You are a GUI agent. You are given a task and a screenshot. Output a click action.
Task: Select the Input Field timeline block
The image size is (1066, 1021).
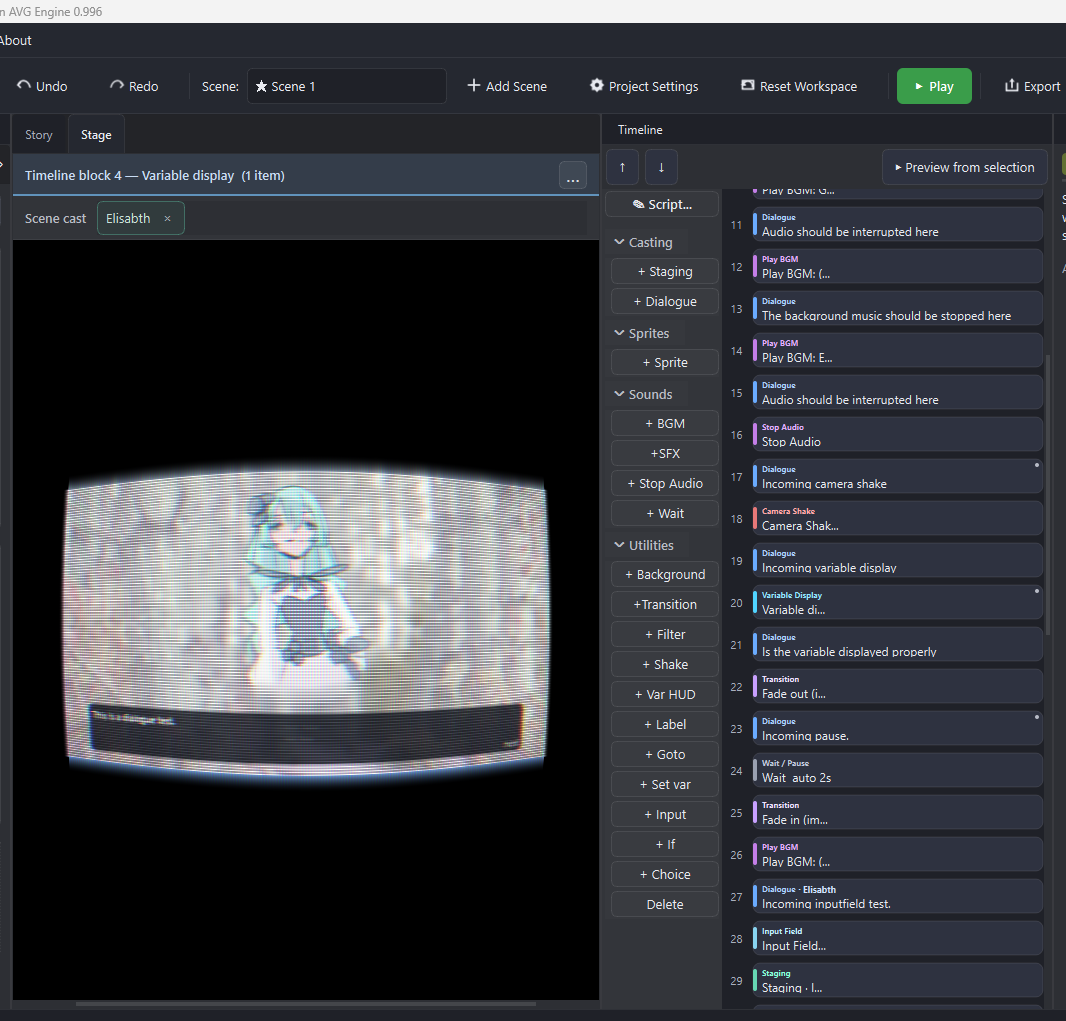tap(897, 939)
